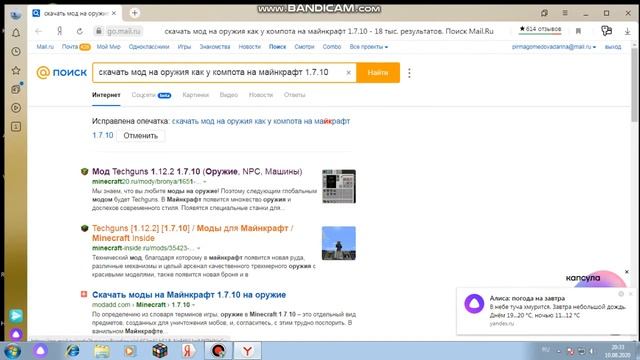
Task: Expand the minecraft20.ru result URL arrow
Action: [204, 182]
